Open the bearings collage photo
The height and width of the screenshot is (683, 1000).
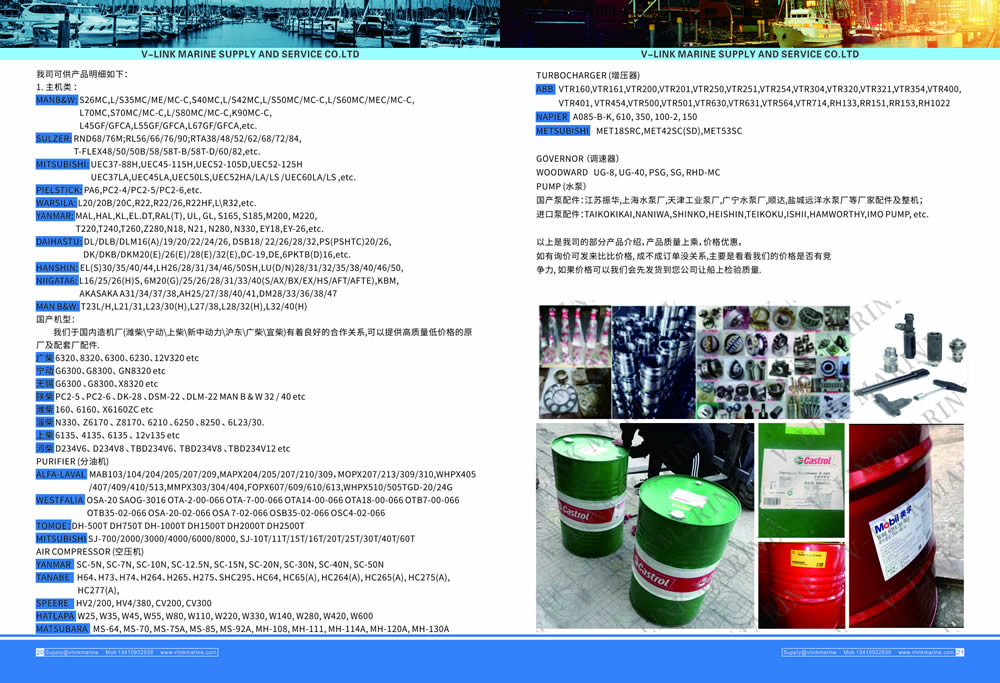click(773, 362)
